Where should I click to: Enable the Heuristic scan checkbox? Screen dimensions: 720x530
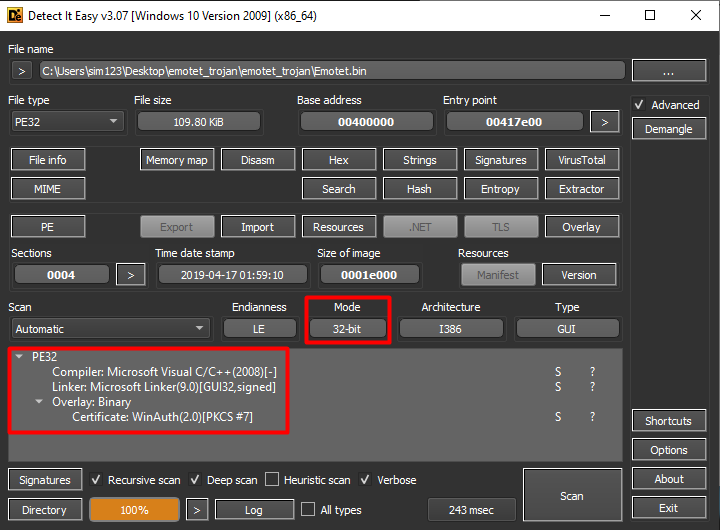pos(274,480)
